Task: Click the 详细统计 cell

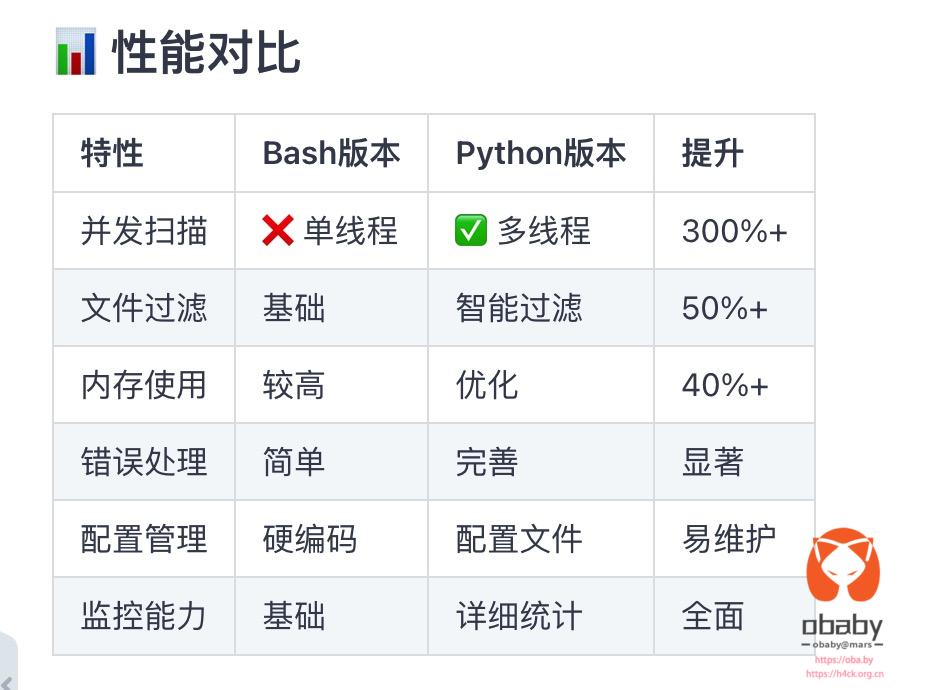Action: 519,616
